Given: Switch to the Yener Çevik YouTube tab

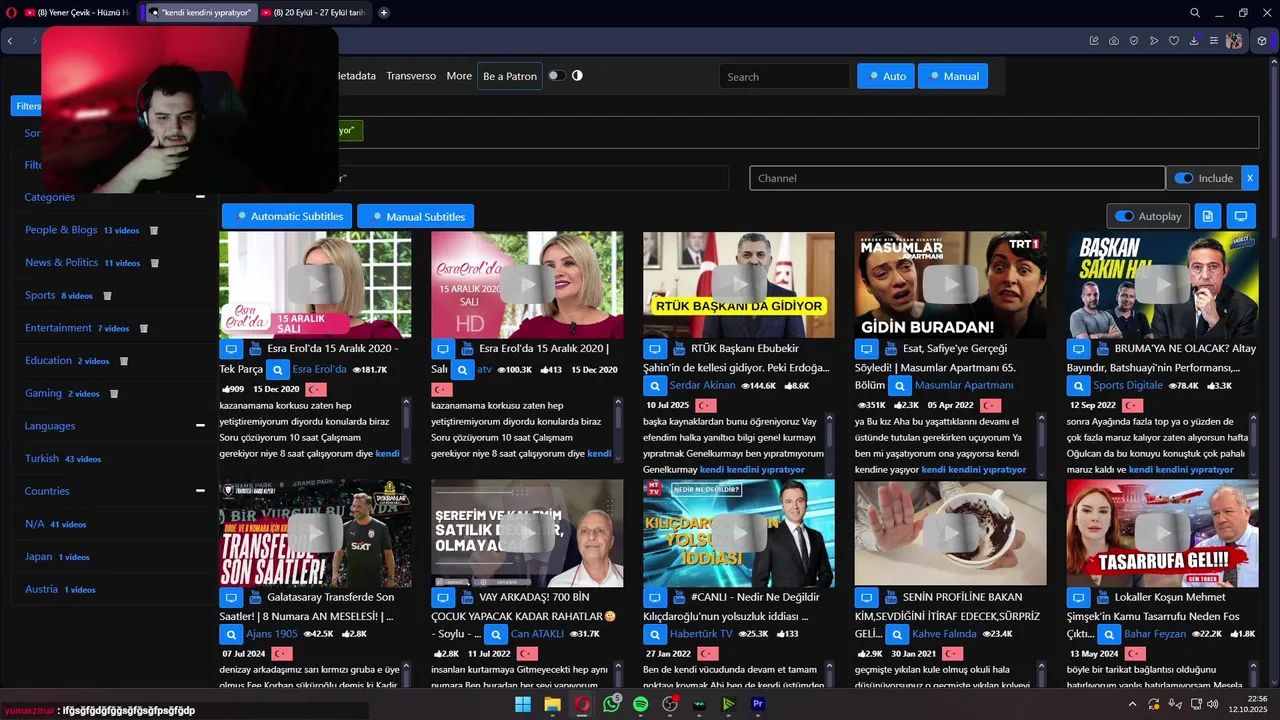Looking at the screenshot, I should pos(78,13).
